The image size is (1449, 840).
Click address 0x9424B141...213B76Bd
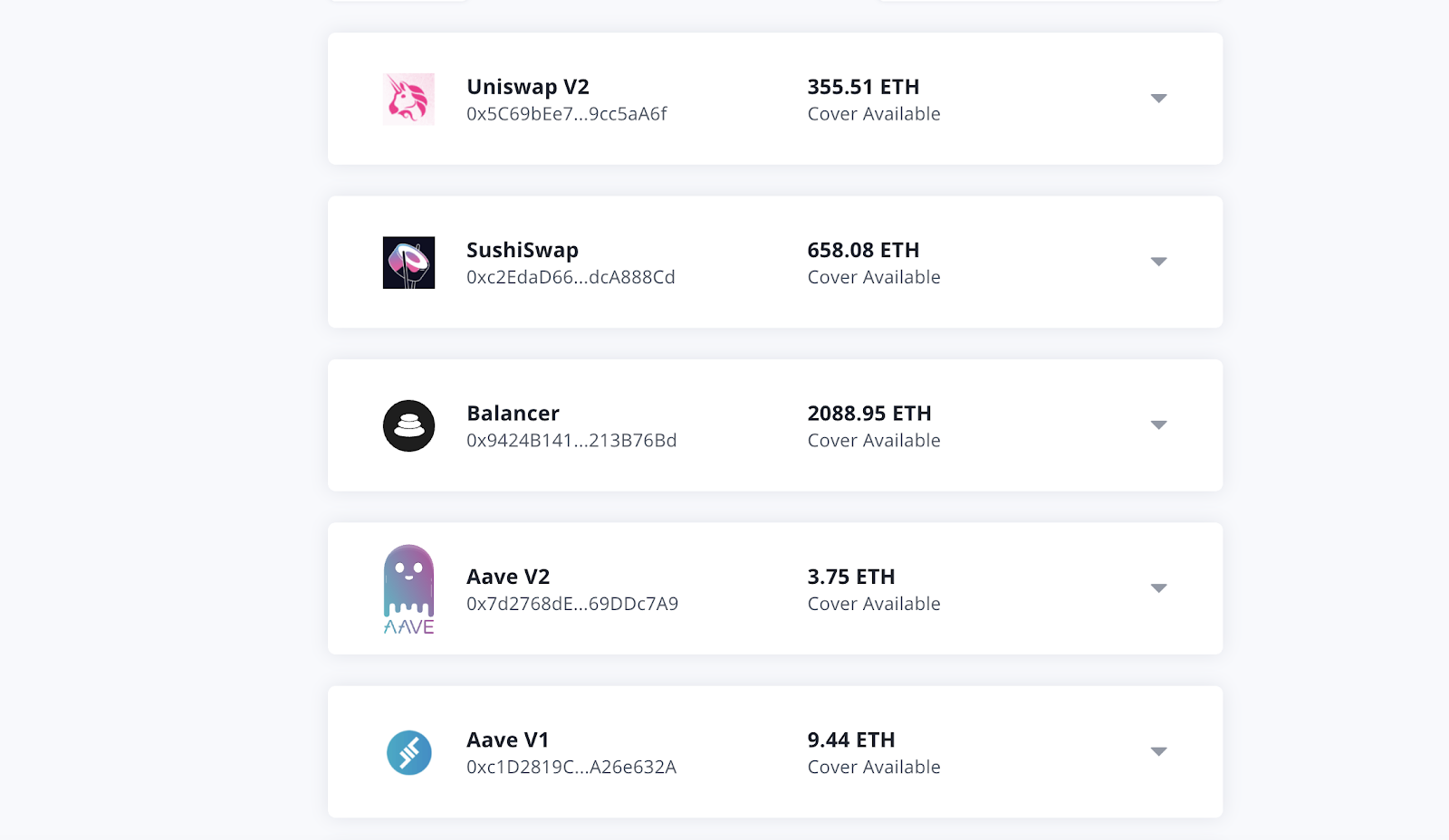(571, 441)
